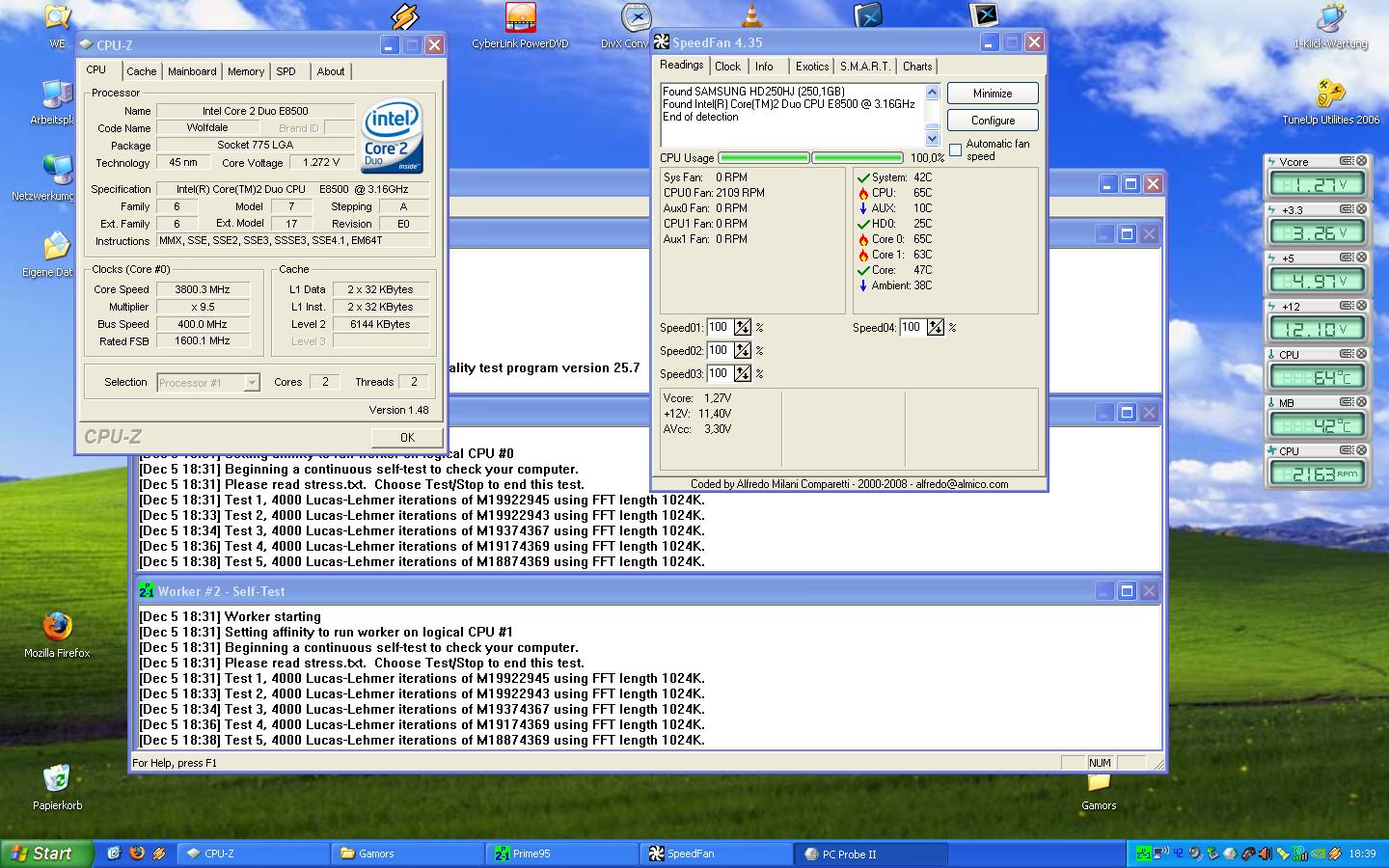Click the Speed03 up/down stepper

pos(743,374)
